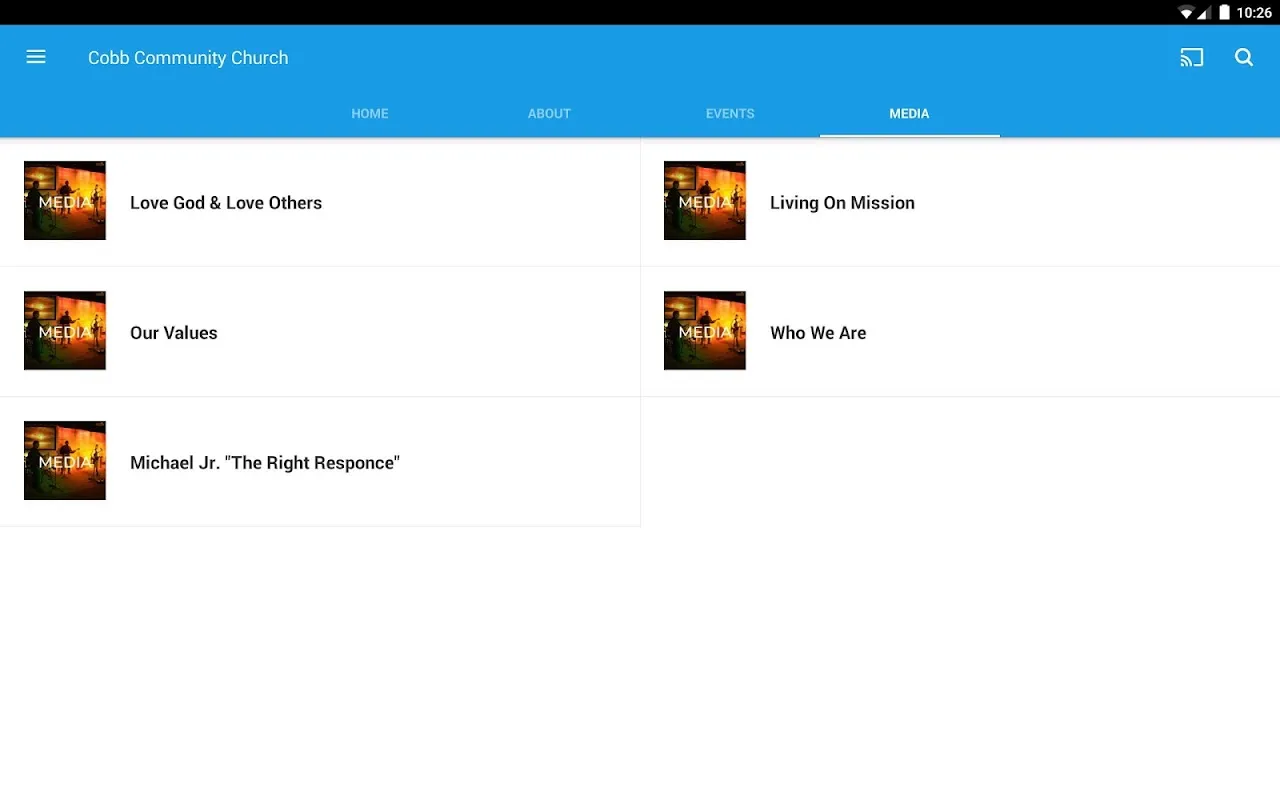Tap the battery icon in status bar
This screenshot has width=1280, height=800.
coord(1224,13)
